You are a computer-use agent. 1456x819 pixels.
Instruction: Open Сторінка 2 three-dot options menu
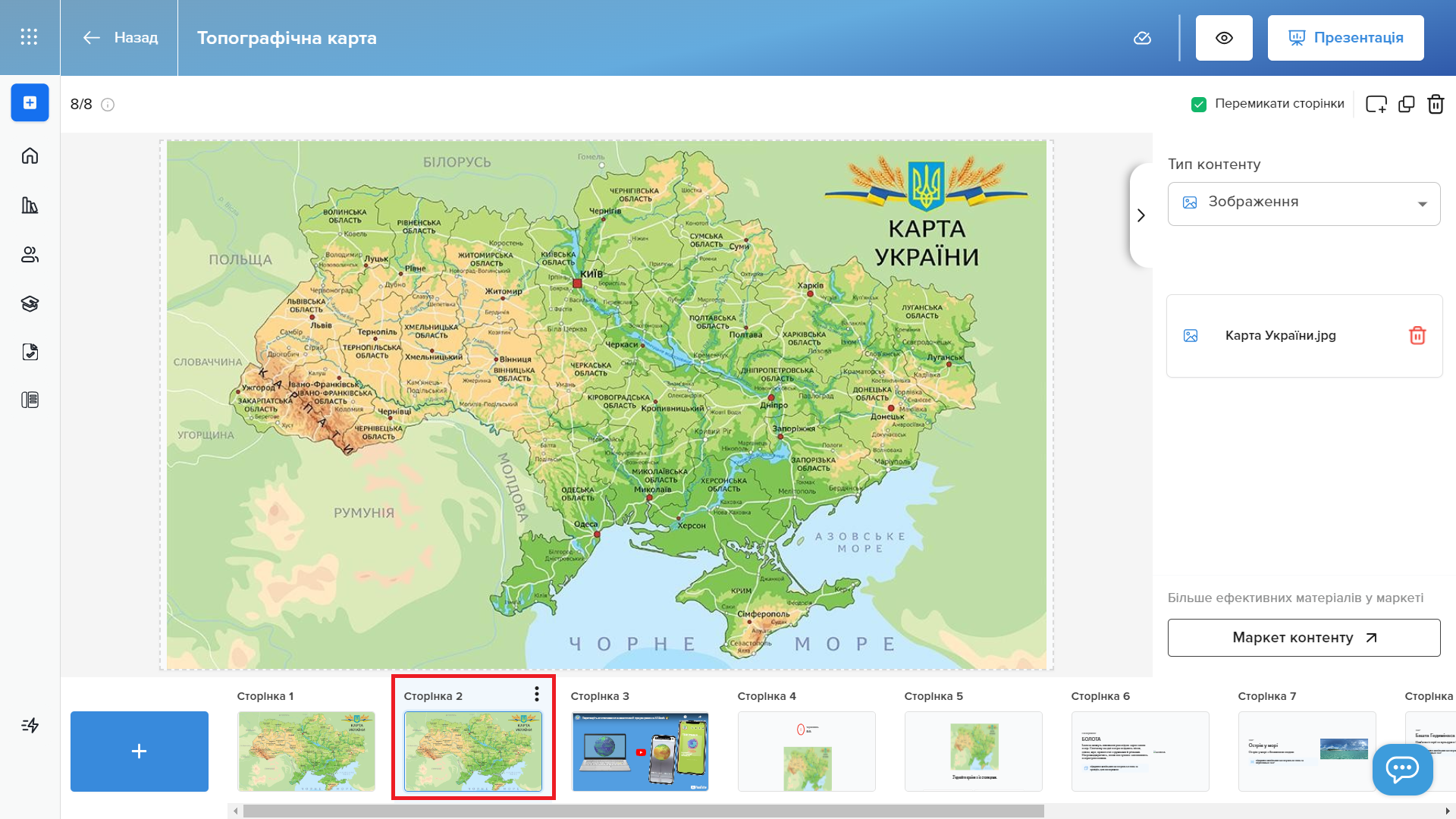tap(536, 694)
